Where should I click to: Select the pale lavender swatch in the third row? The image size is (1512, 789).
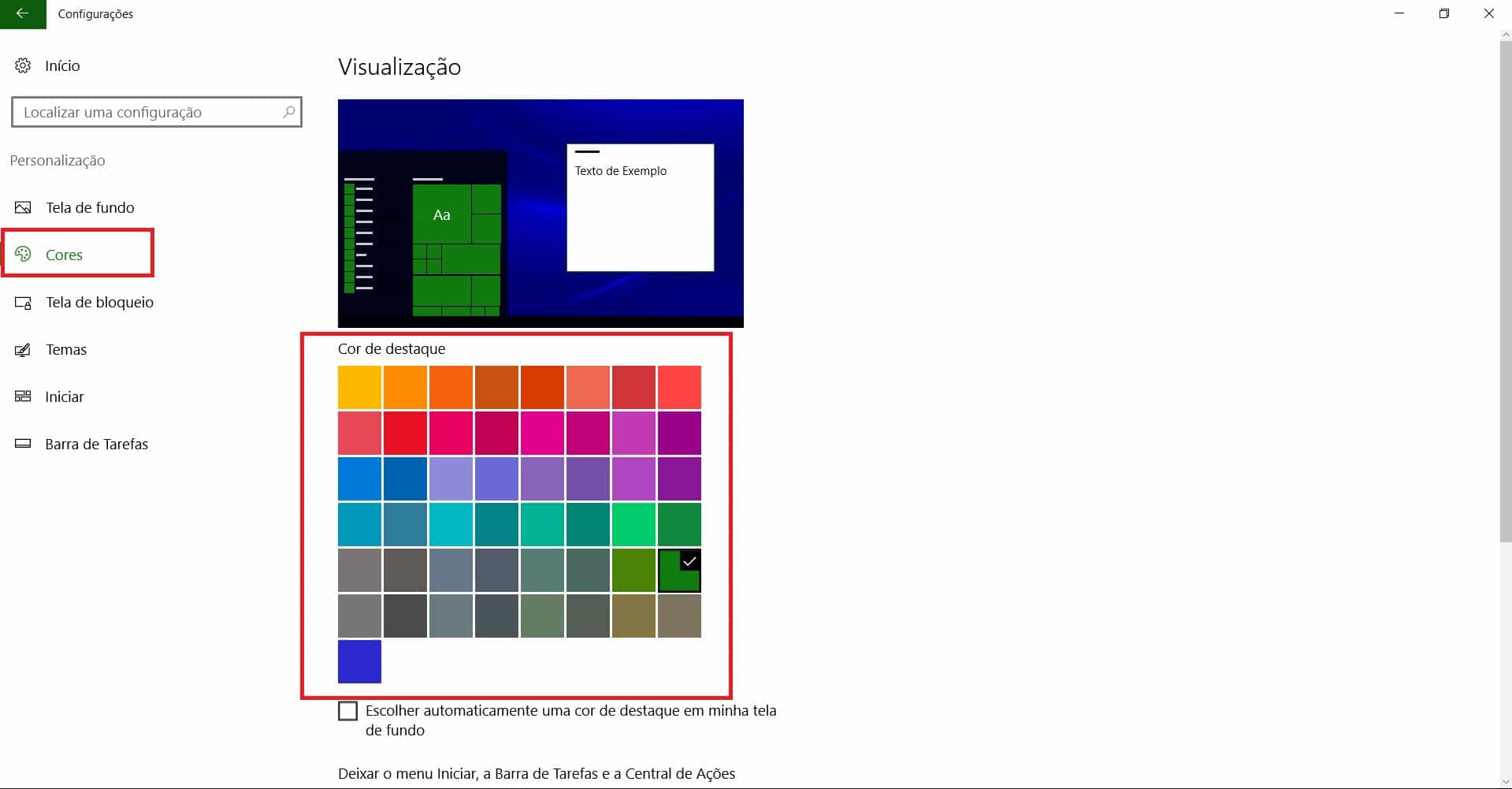451,478
